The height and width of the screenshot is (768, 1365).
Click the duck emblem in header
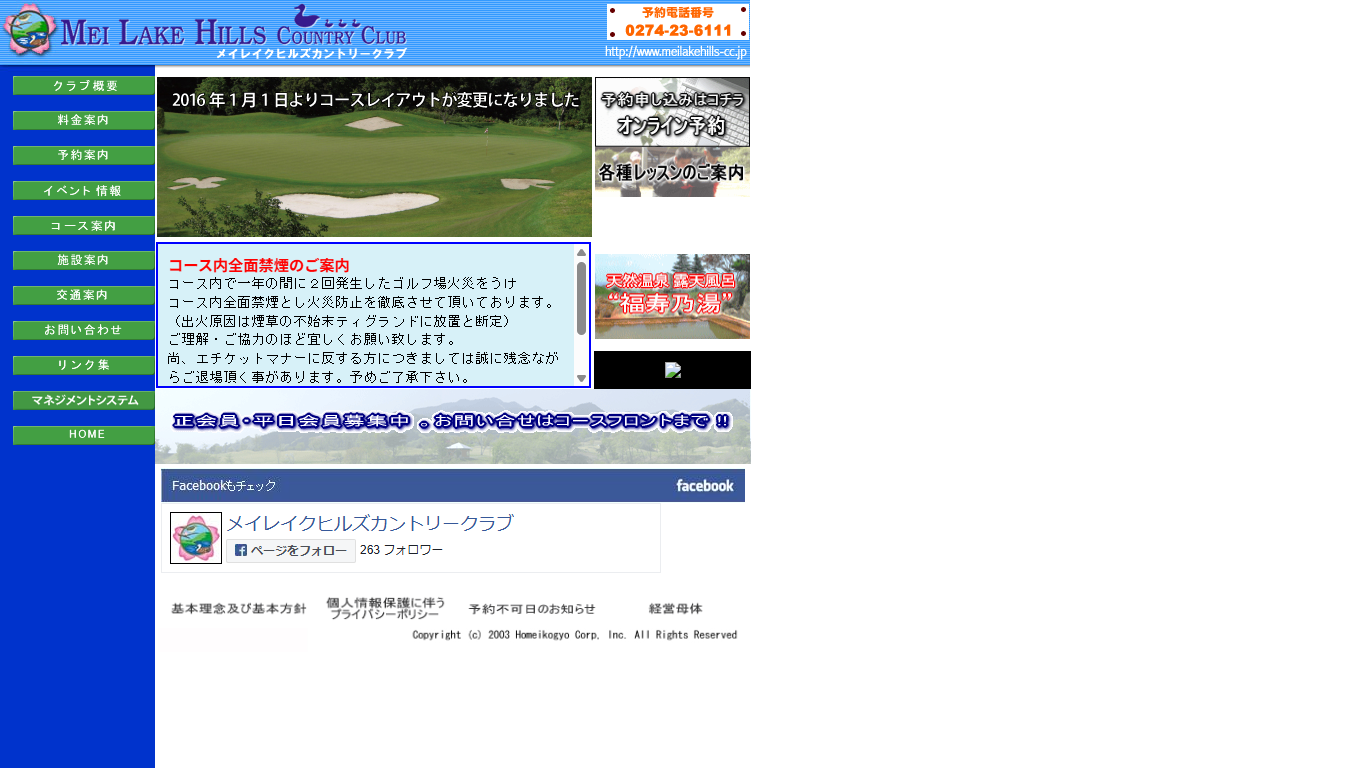click(x=306, y=17)
